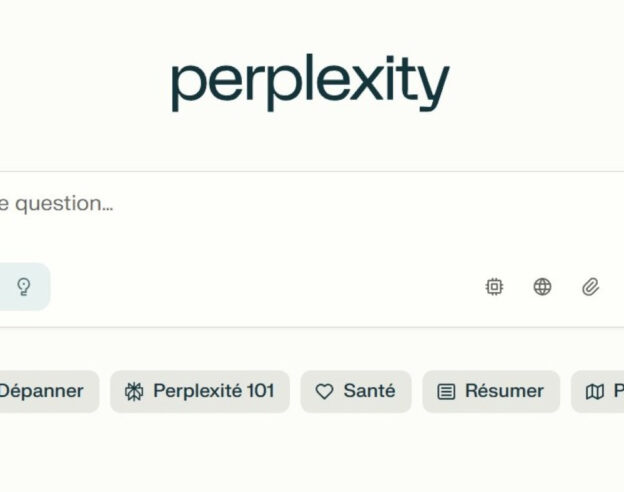
Task: Open the model selector chip icon
Action: (494, 287)
